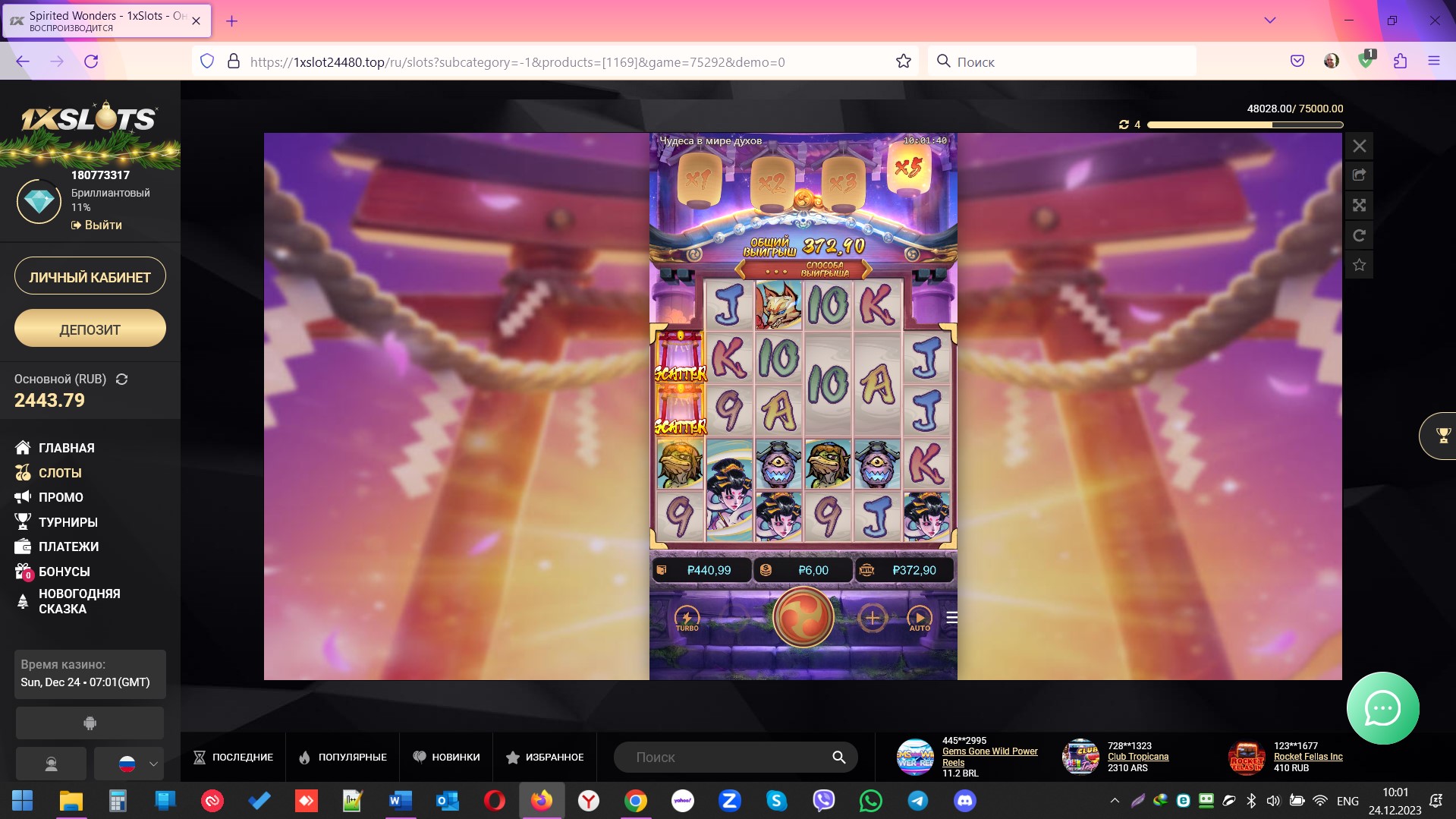Reload the browser page
This screenshot has height=819, width=1456.
pos(91,61)
